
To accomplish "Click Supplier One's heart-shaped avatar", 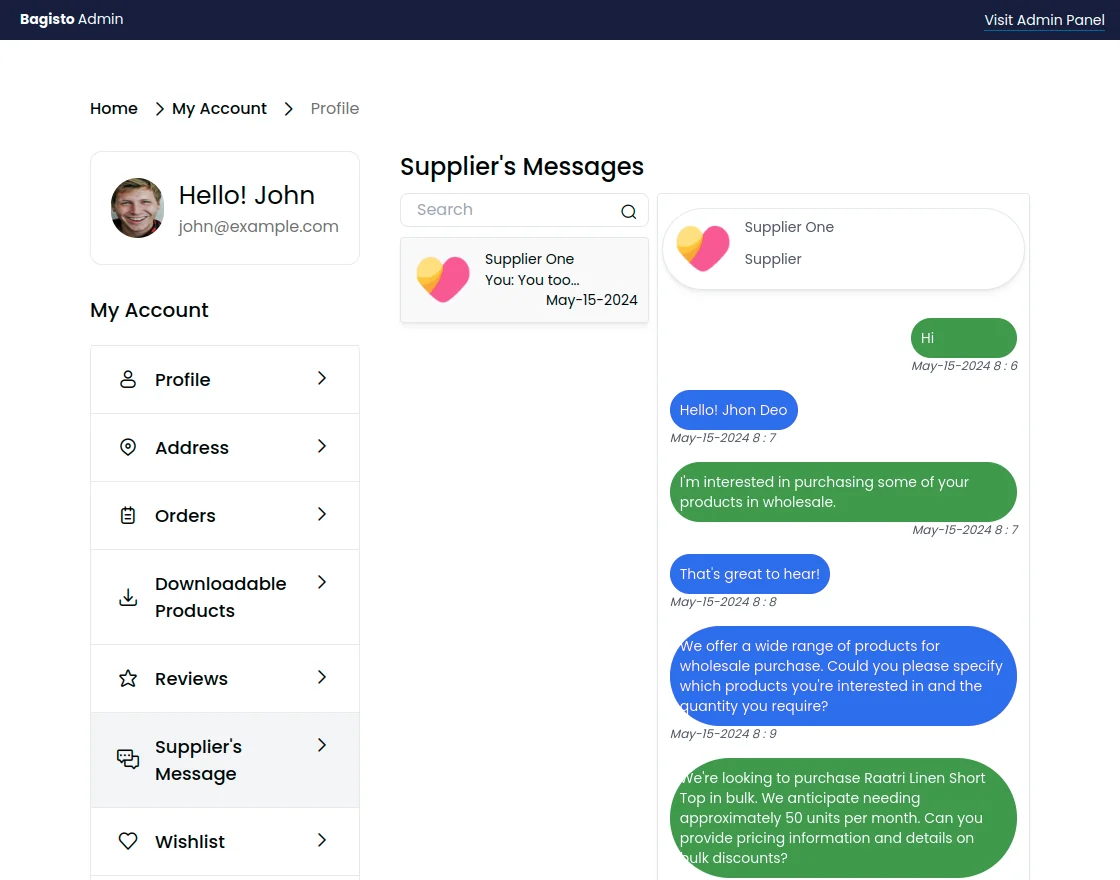I will (x=443, y=279).
